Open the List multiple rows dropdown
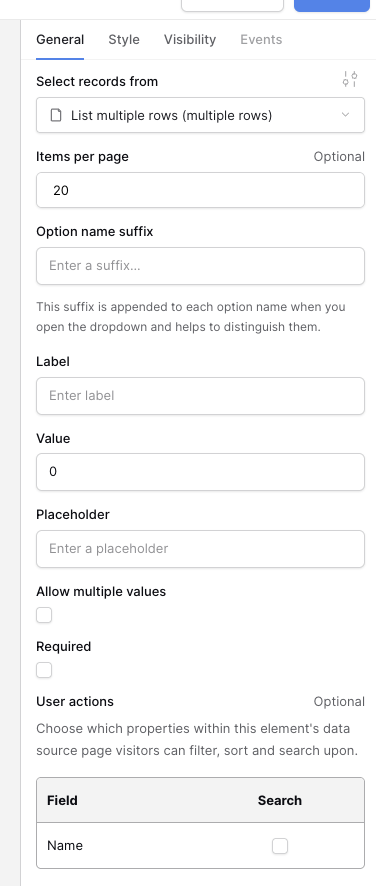Viewport: 376px width, 886px height. (200, 115)
